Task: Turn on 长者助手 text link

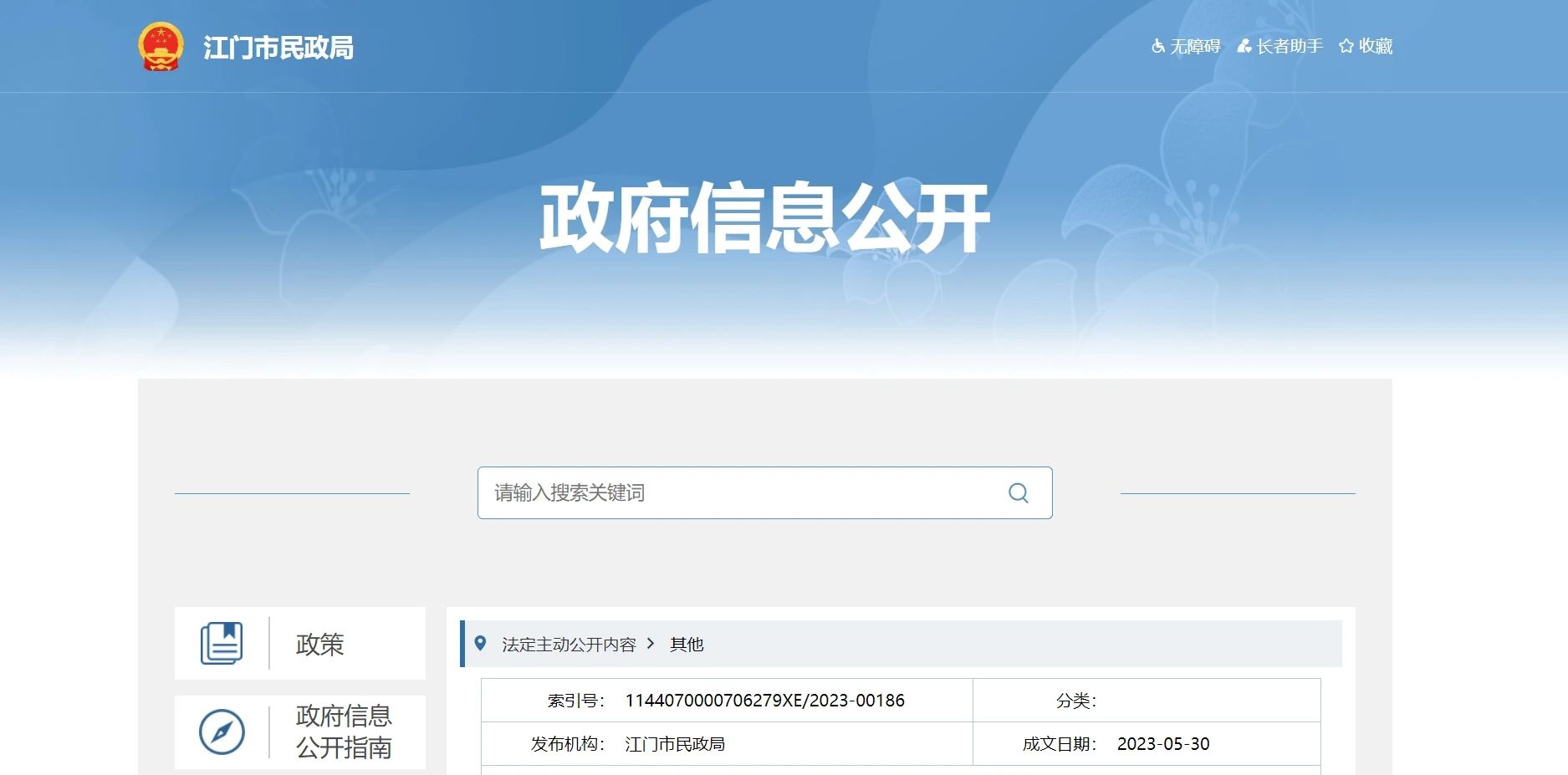Action: [1290, 46]
